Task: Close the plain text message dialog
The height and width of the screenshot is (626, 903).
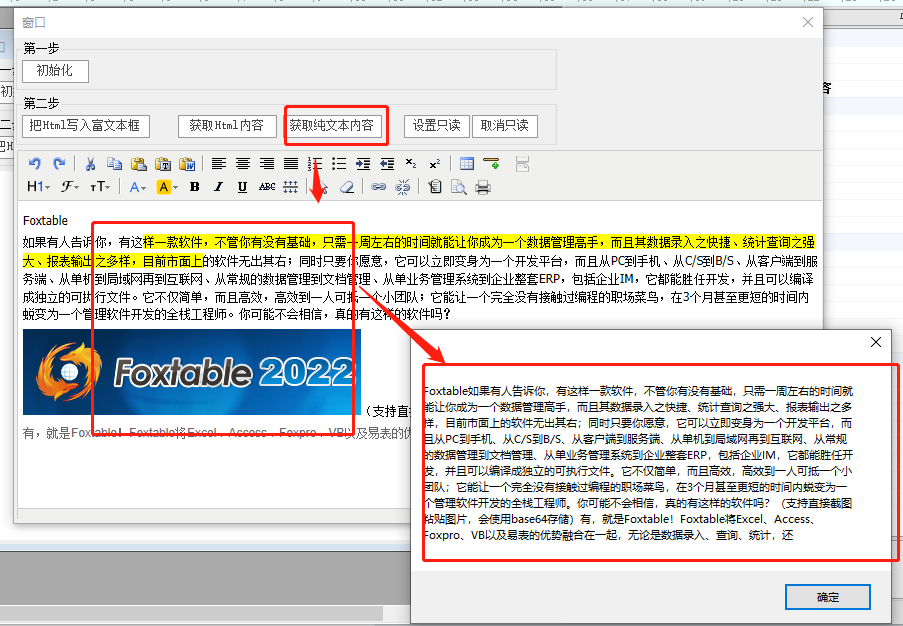Action: (x=876, y=342)
